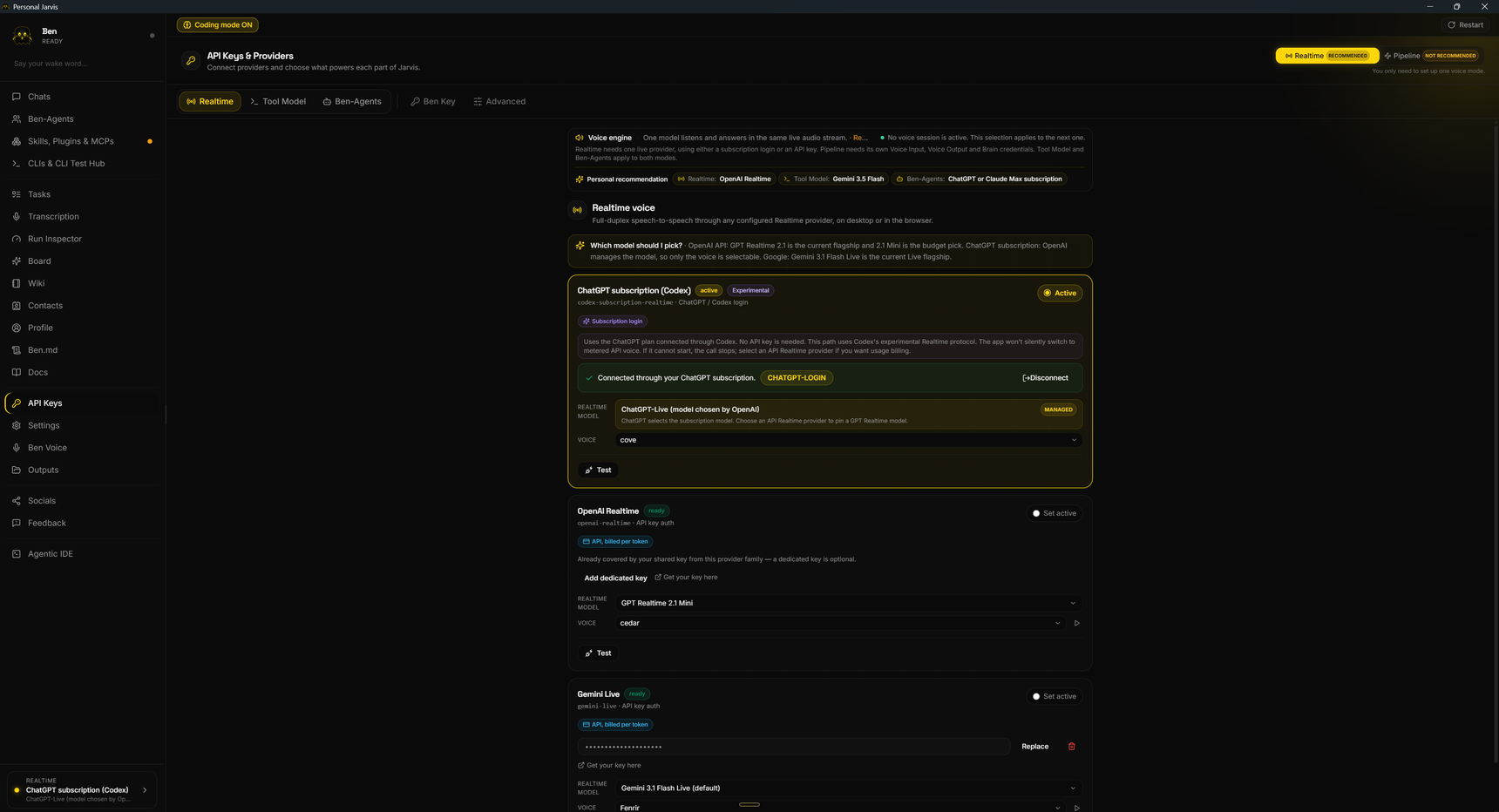Open the cedar voice dropdown
This screenshot has width=1499, height=812.
click(x=840, y=623)
